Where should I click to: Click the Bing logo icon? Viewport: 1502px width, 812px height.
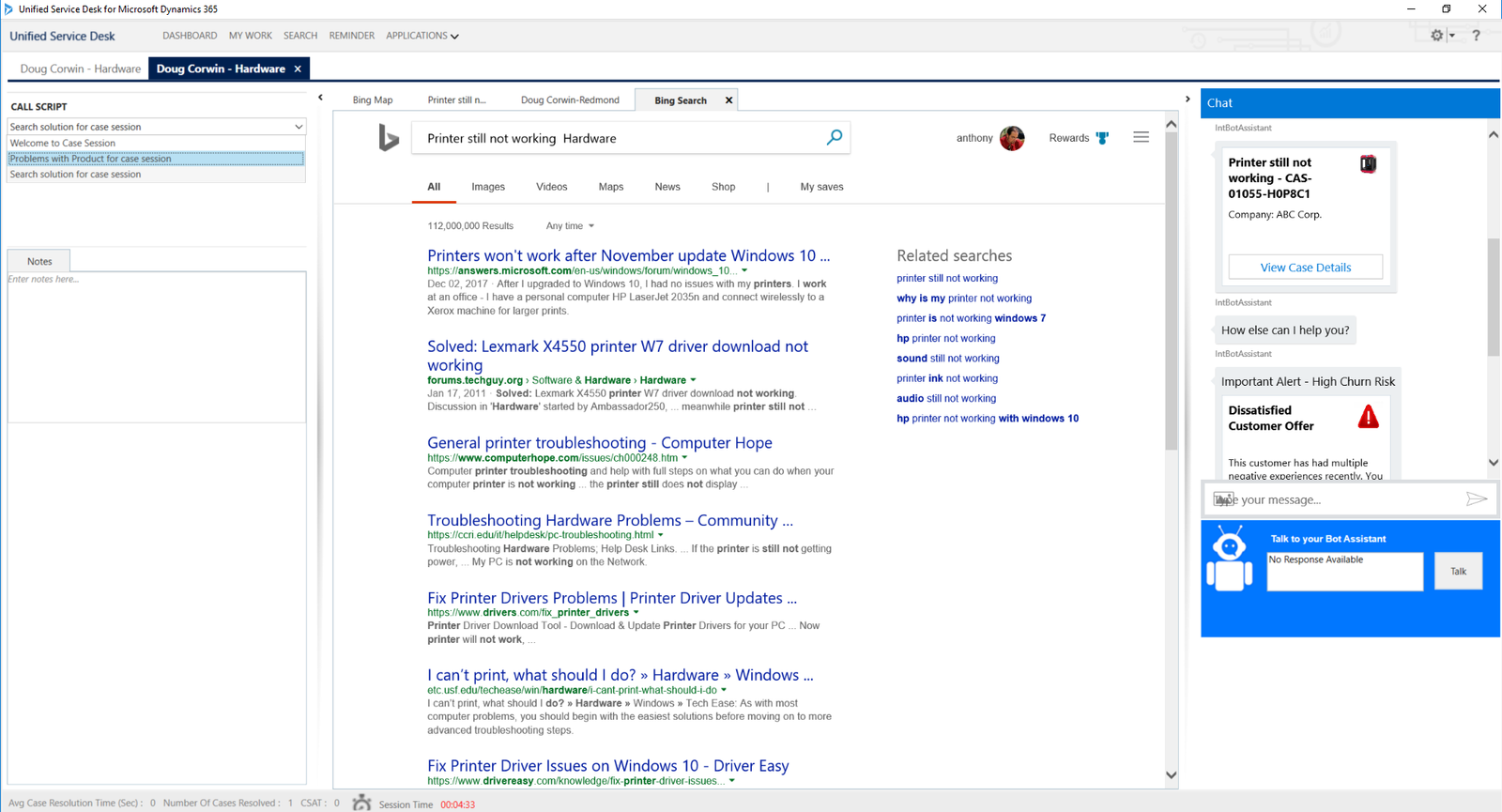[x=389, y=138]
